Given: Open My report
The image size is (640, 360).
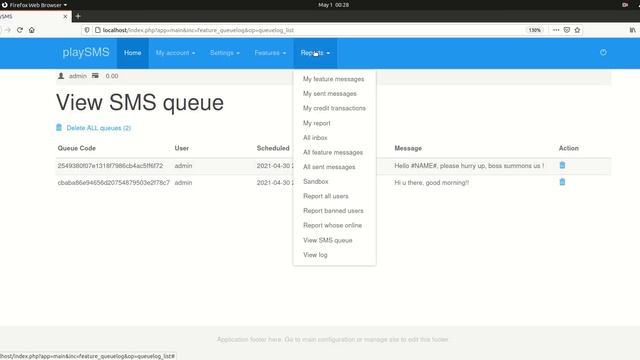Looking at the screenshot, I should (x=316, y=123).
